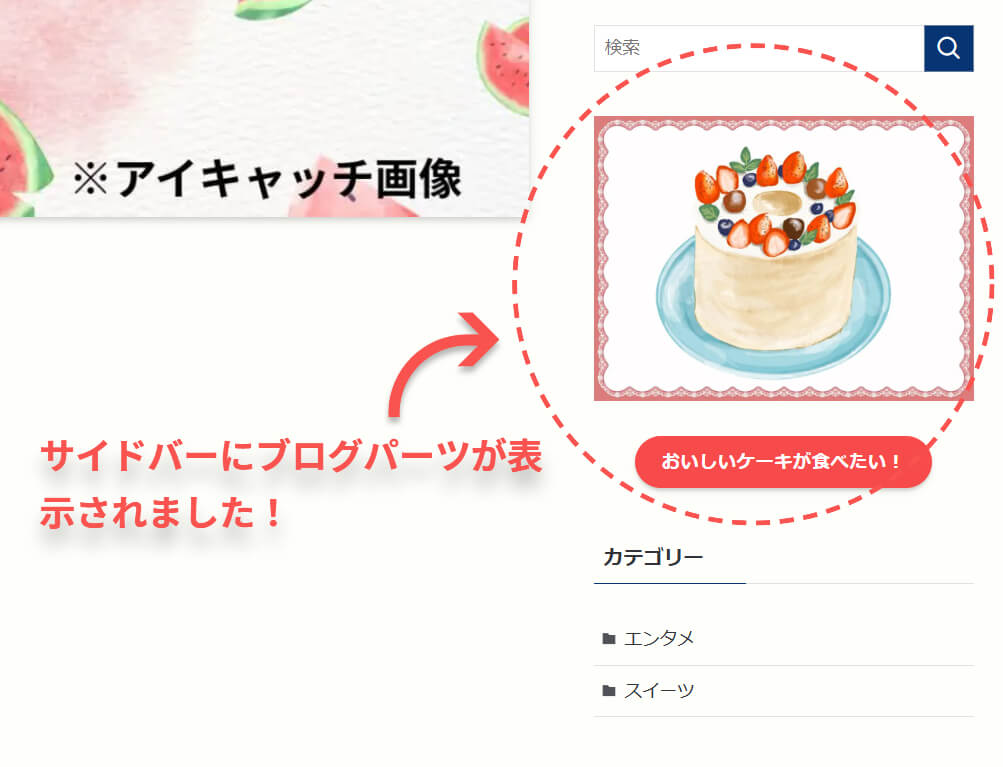Screen dimensions: 1003x767
Task: Click the folder icon beside スイーツ
Action: [609, 690]
